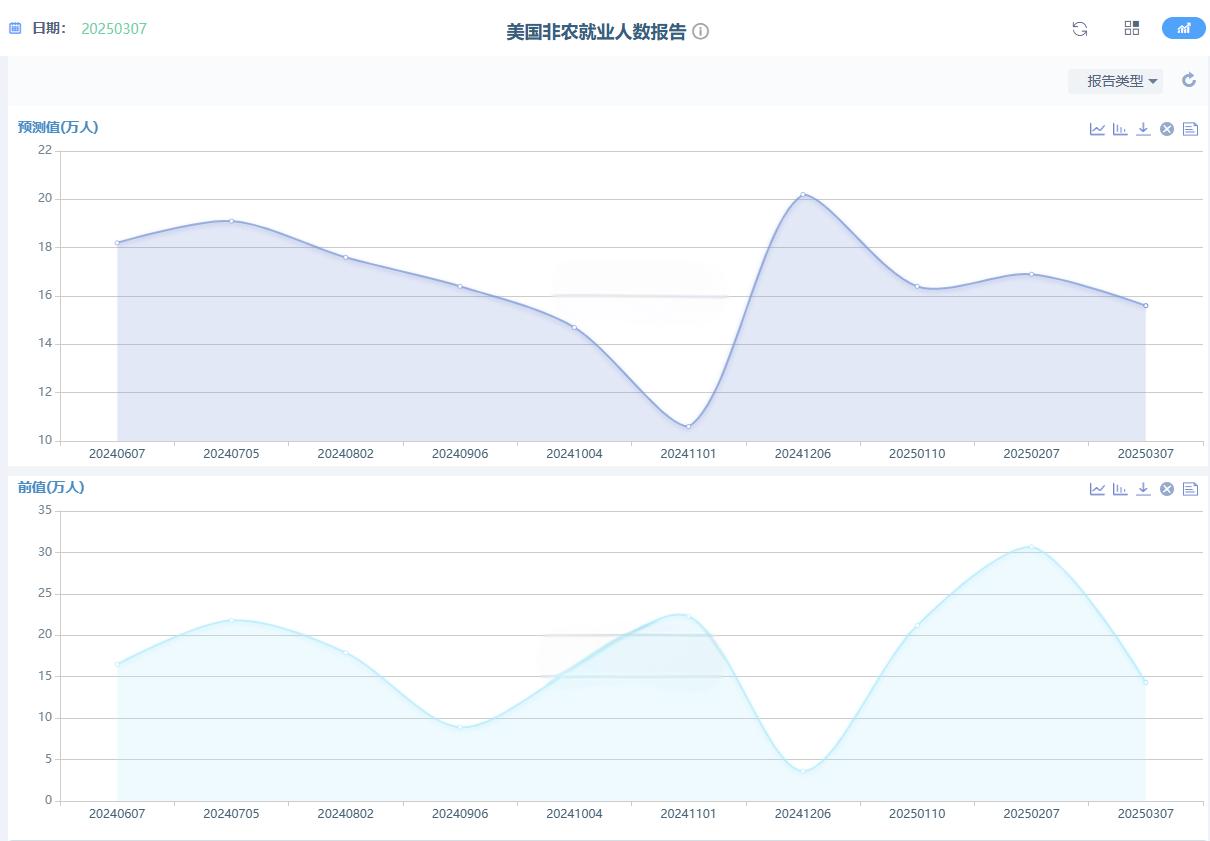Open the date field showing 20250307
1210x841 pixels.
tap(114, 29)
